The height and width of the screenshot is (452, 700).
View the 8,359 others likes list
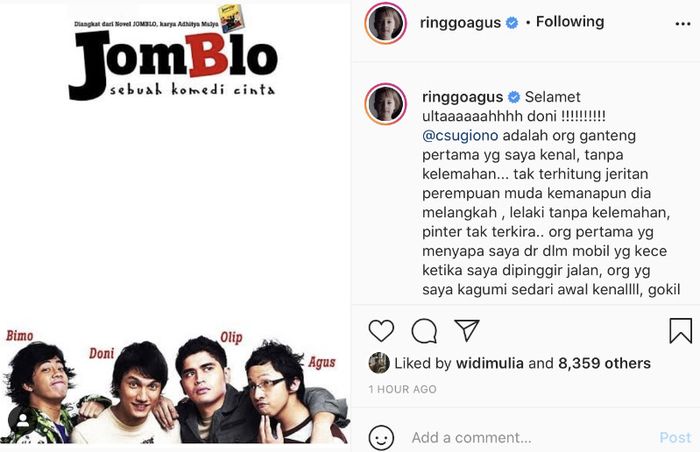[x=604, y=363]
